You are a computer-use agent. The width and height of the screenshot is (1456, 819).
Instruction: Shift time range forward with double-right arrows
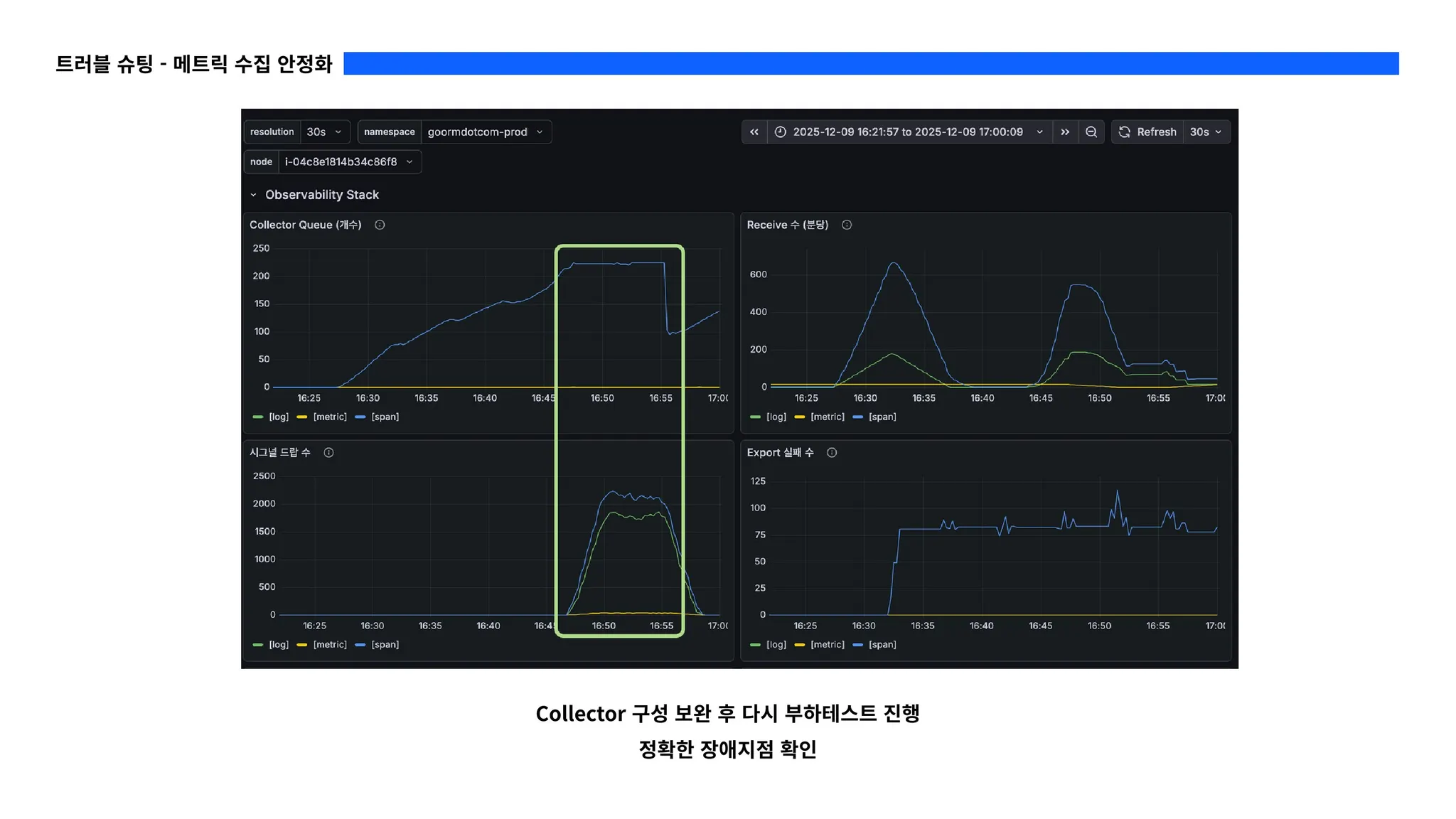pyautogui.click(x=1065, y=132)
